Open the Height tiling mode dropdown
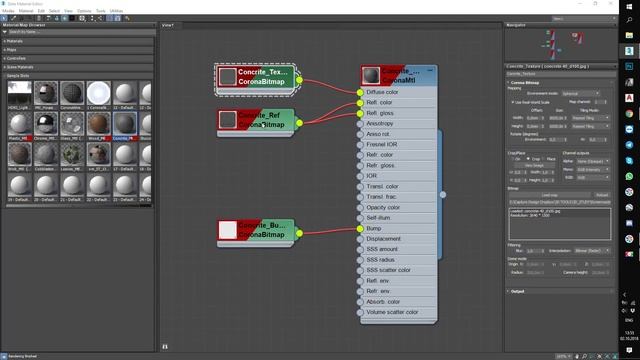Screen dimensions: 640x360 [x=591, y=126]
